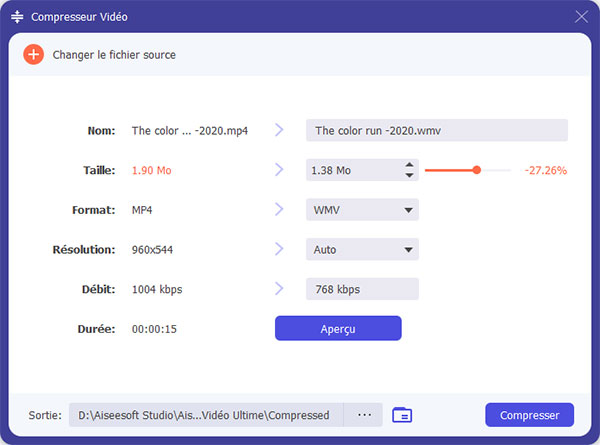Close the Compresseur Vidéo window
The image size is (600, 445).
click(581, 17)
